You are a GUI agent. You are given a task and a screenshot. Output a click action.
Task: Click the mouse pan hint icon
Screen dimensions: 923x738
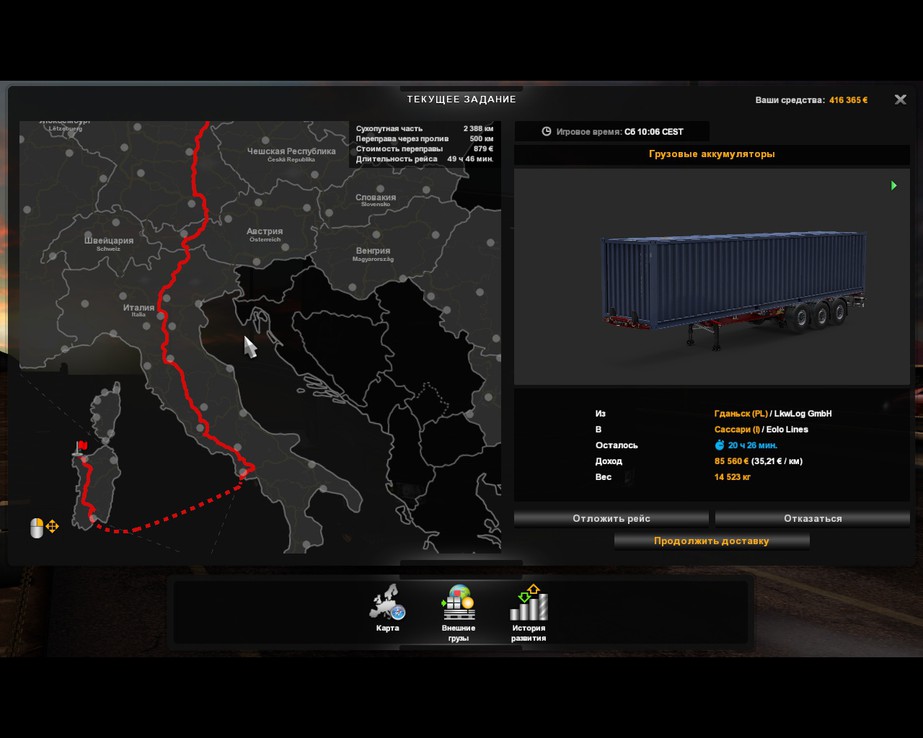click(37, 527)
